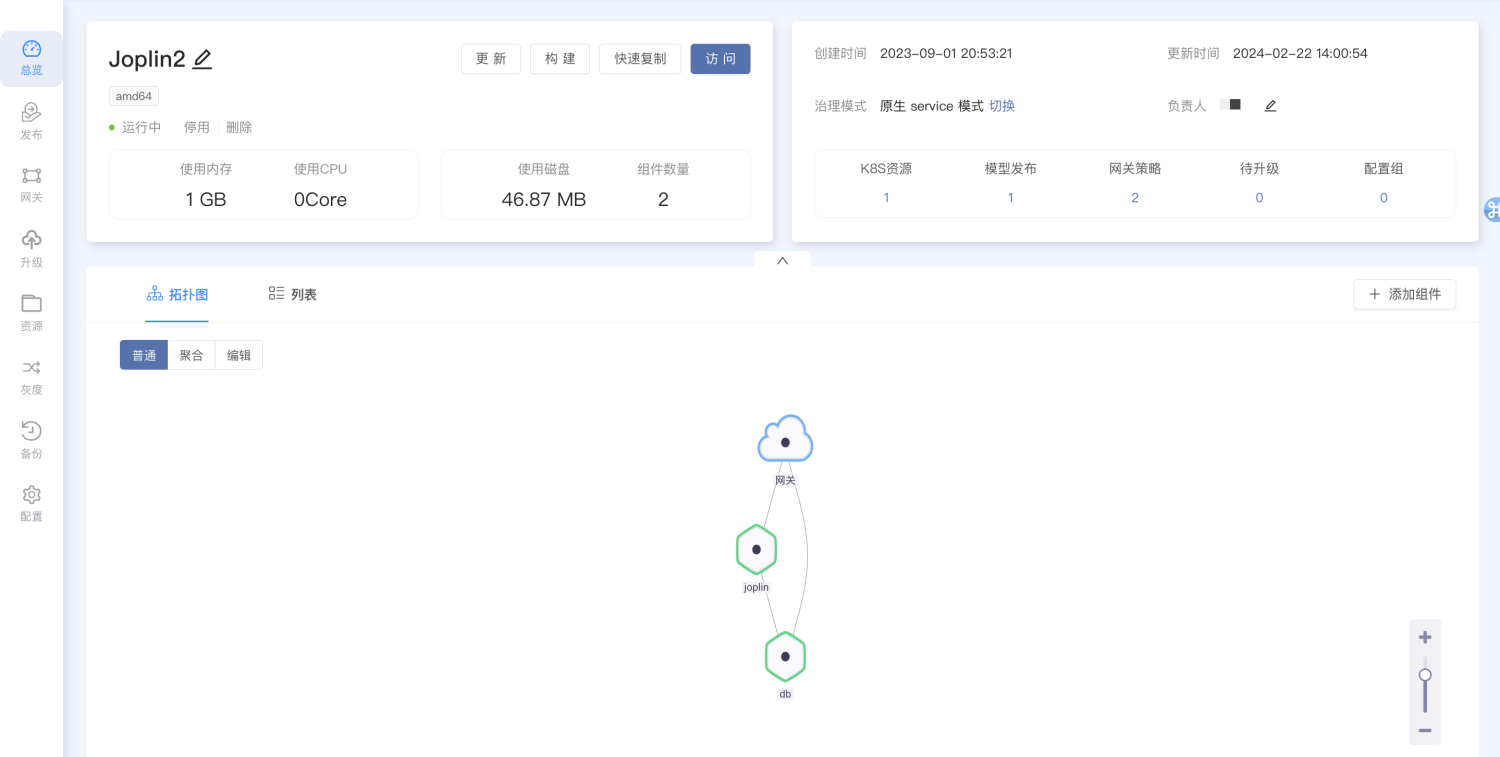The height and width of the screenshot is (757, 1500).
Task: Click the 构建 build button
Action: pos(560,59)
